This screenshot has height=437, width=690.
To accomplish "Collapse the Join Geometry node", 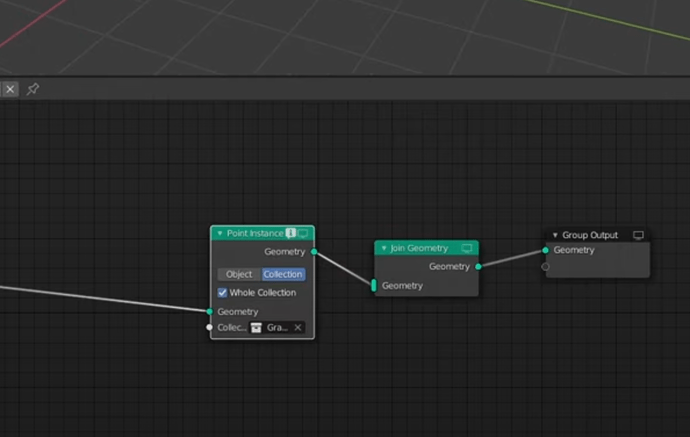I will tap(384, 248).
